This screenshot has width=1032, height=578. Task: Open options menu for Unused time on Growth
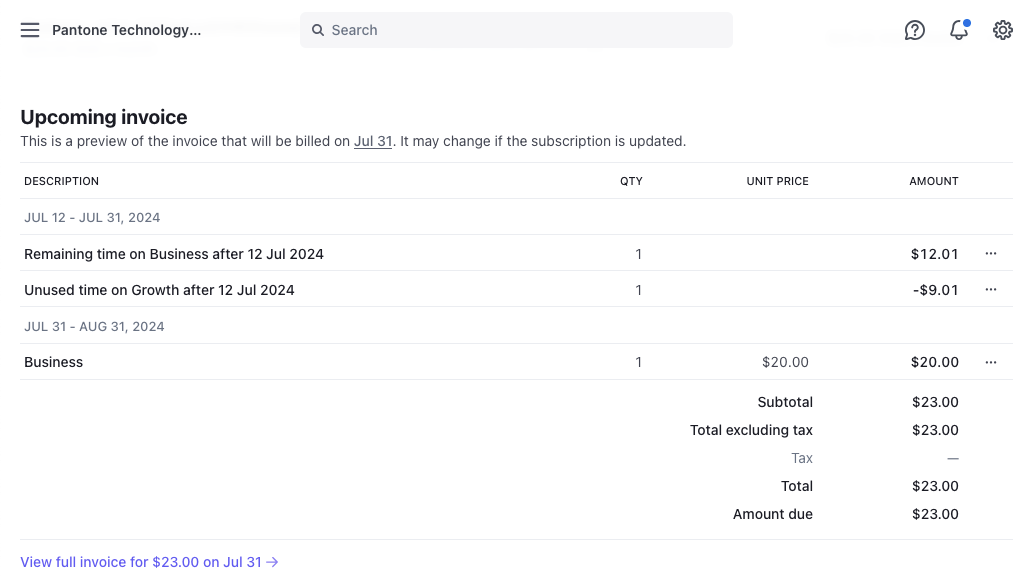coord(990,289)
